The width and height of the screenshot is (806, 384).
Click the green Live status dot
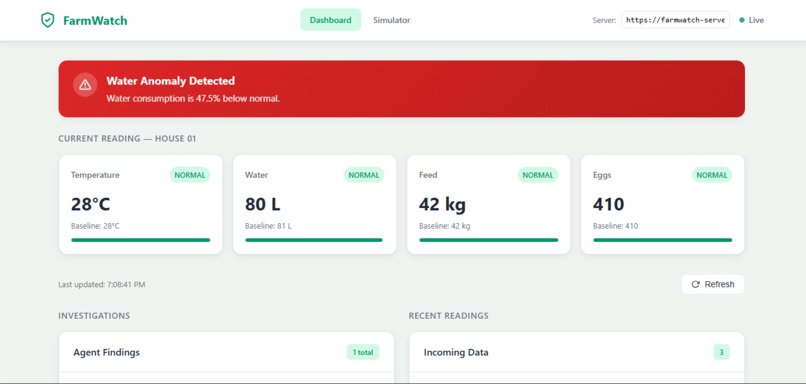pyautogui.click(x=741, y=20)
